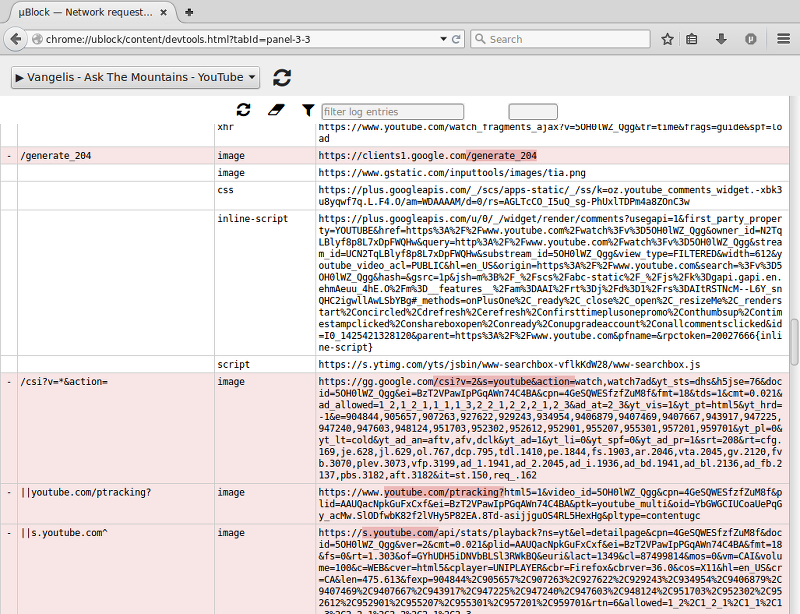Select the /generate_204 filter cell

click(116, 156)
